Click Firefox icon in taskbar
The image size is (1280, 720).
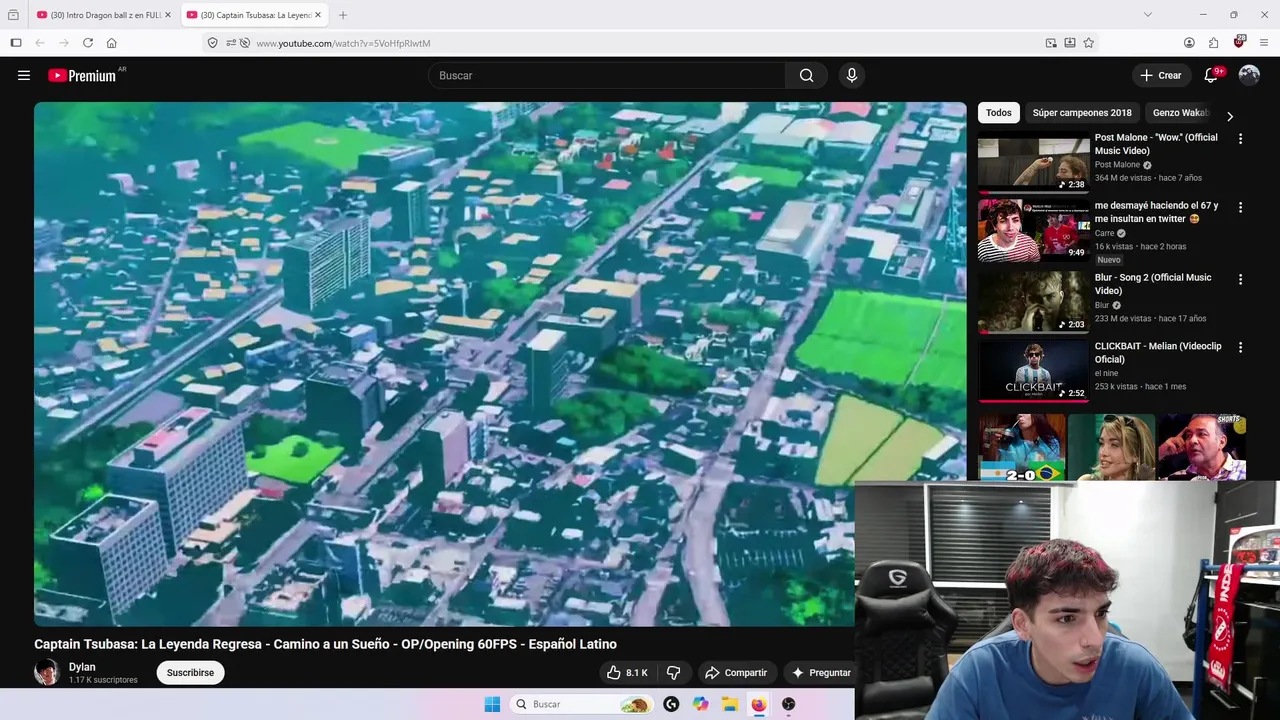coord(759,704)
